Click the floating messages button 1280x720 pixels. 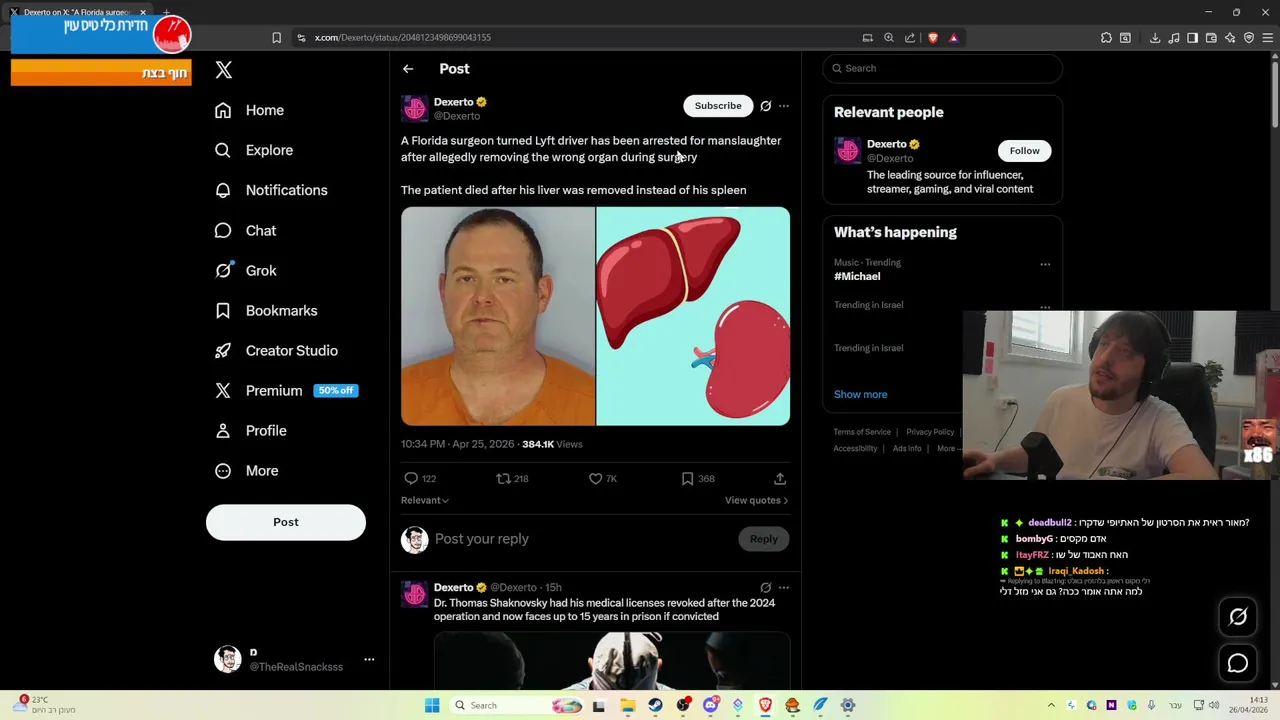1238,663
